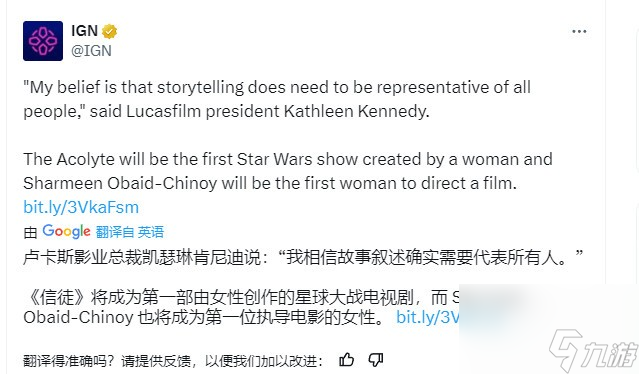Viewport: 639px width, 374px height.
Task: Click the 由 label before Google logo
Action: pos(30,233)
